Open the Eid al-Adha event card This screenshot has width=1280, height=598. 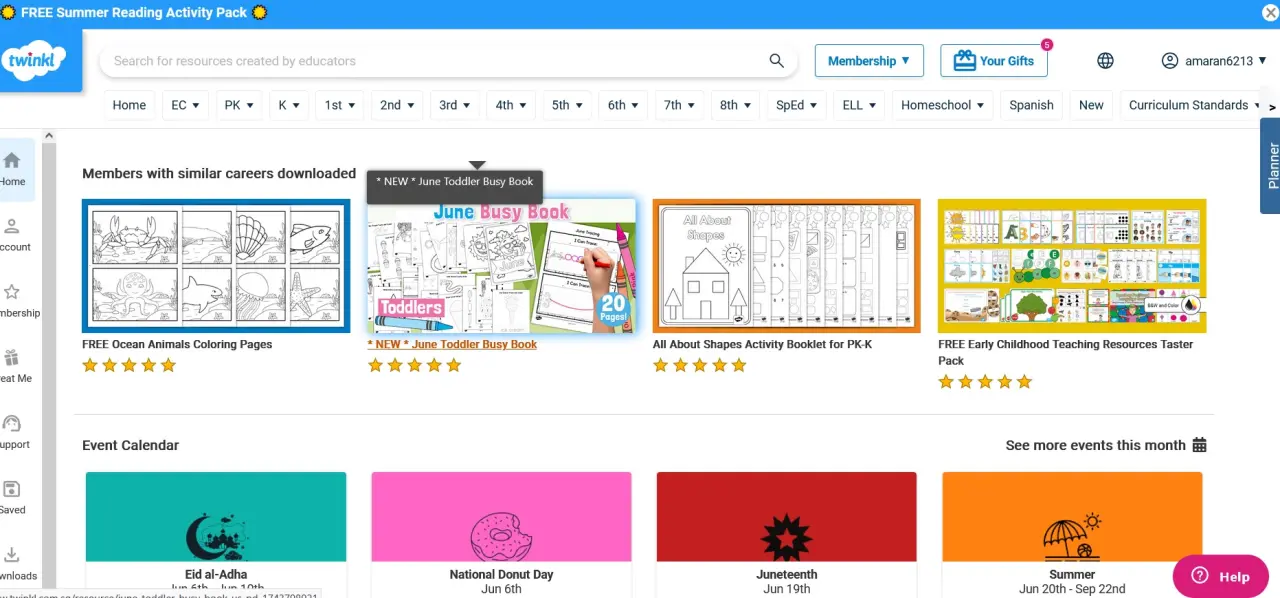[216, 535]
